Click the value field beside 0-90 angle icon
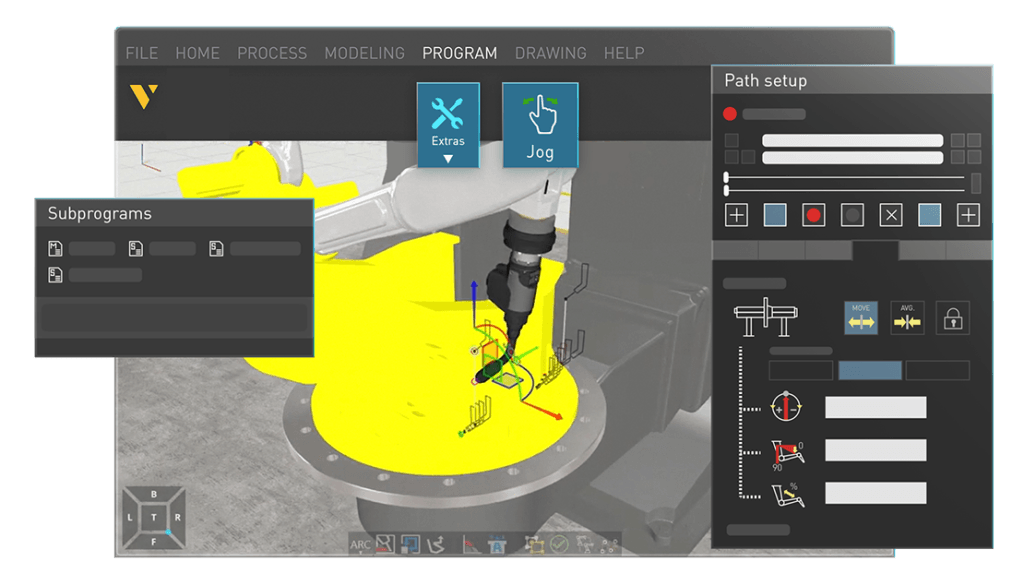Image resolution: width=1024 pixels, height=586 pixels. [876, 450]
